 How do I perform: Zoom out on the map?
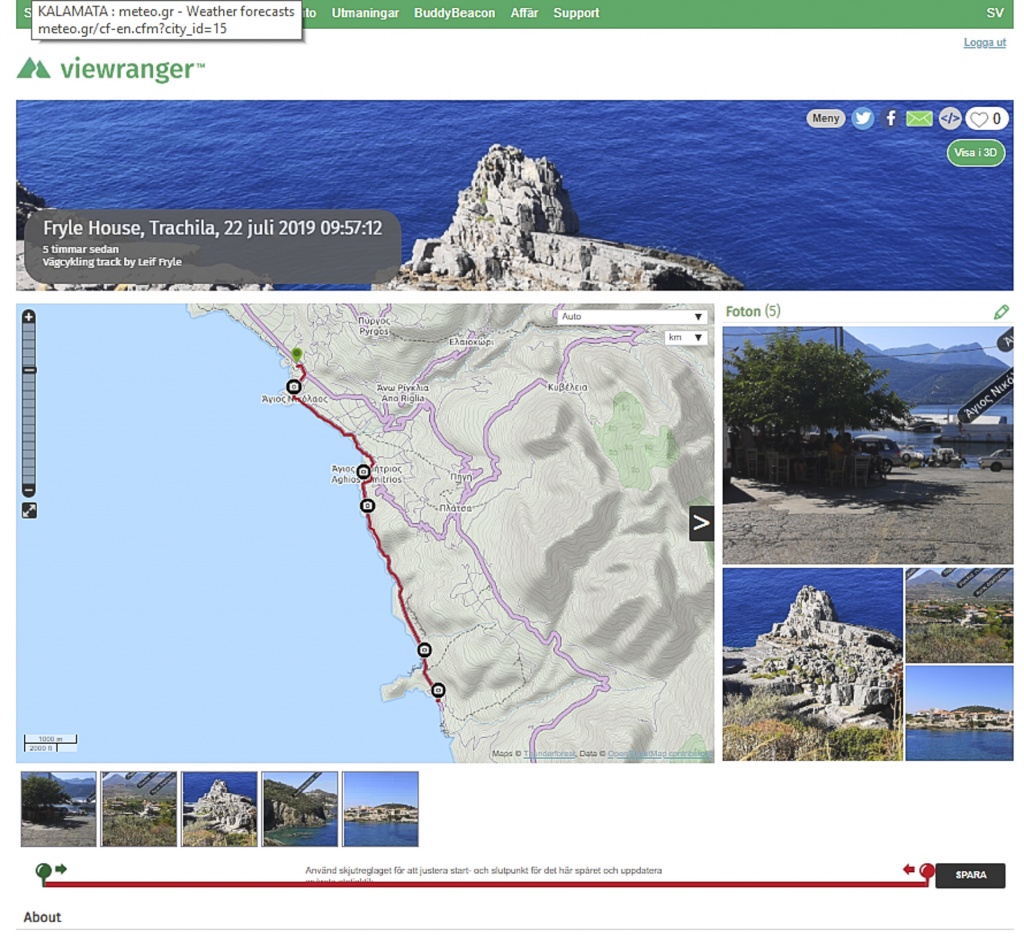tap(29, 490)
